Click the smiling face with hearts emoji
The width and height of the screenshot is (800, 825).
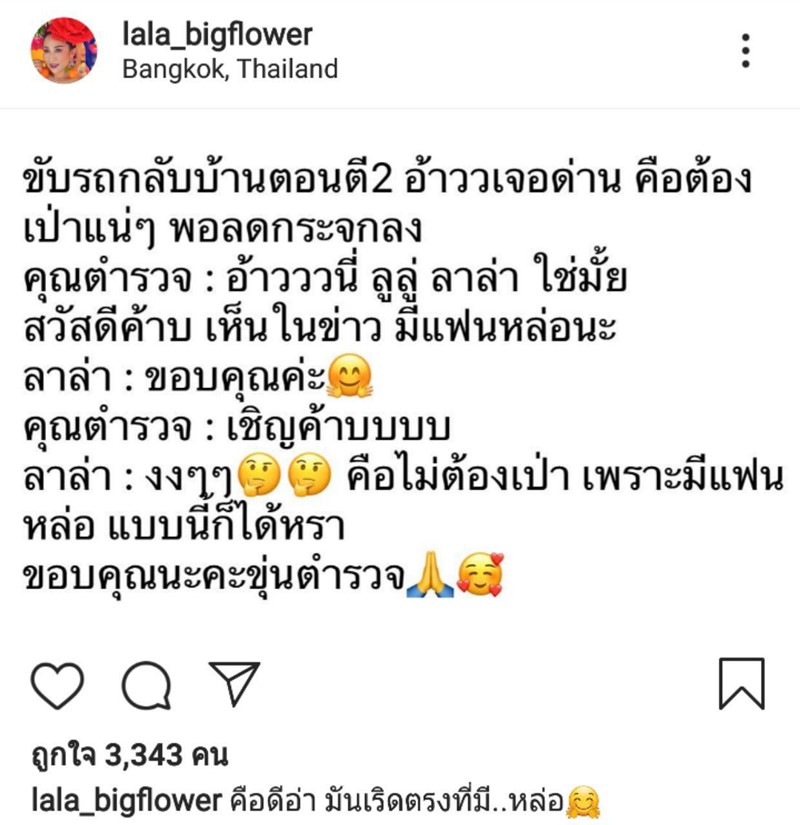(480, 574)
